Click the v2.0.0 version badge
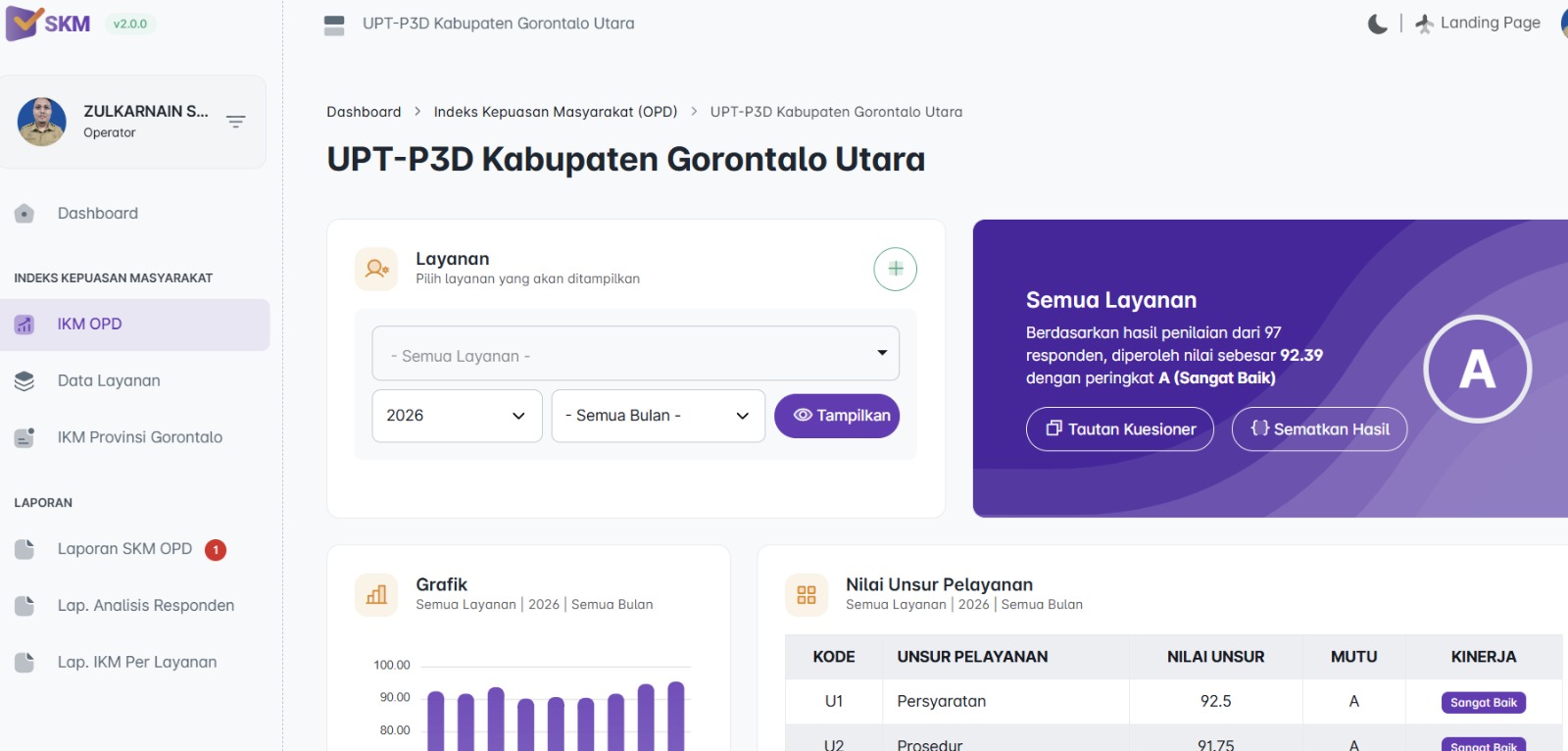 click(130, 24)
